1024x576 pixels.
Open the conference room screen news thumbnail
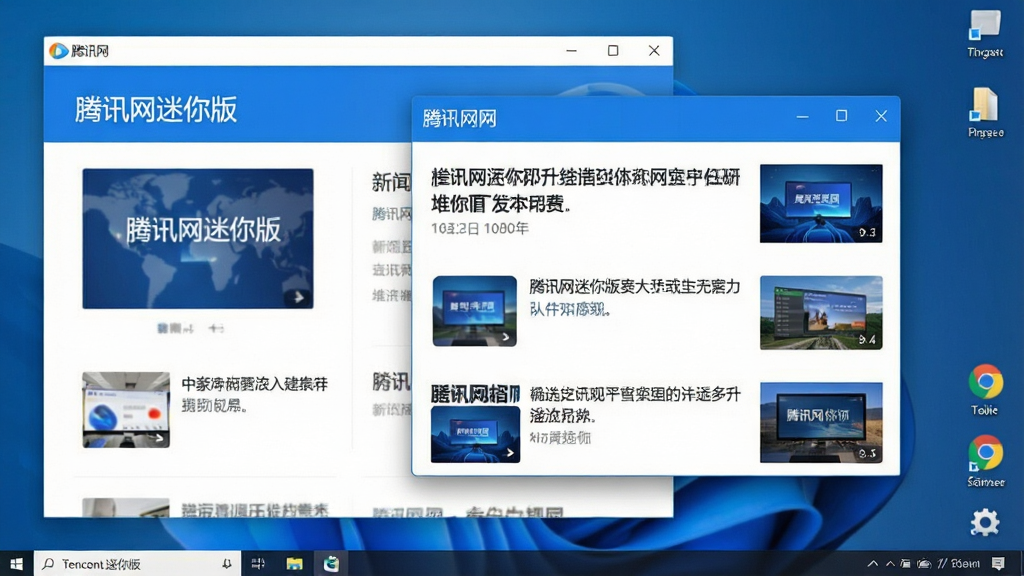pos(126,409)
